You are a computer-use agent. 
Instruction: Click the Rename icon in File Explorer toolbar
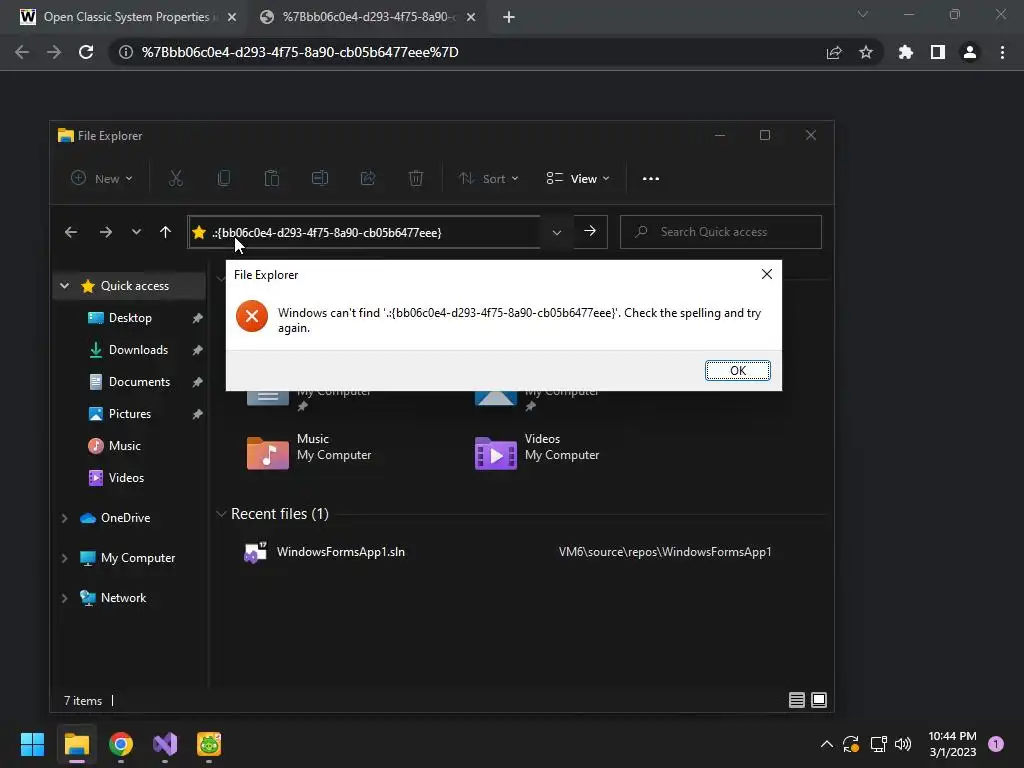[320, 178]
